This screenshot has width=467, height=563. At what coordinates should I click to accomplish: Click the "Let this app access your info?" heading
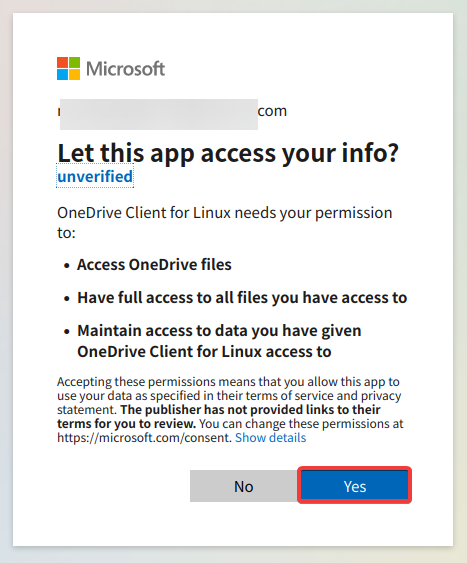click(228, 153)
